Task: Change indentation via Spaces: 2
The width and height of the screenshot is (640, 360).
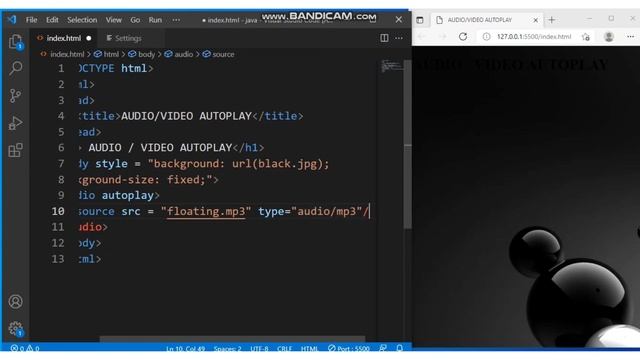Action: pos(227,349)
